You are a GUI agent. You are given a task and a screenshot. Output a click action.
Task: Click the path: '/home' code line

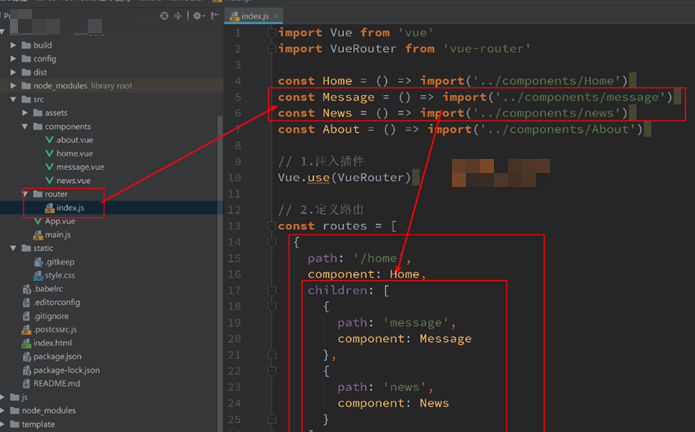coord(359,258)
